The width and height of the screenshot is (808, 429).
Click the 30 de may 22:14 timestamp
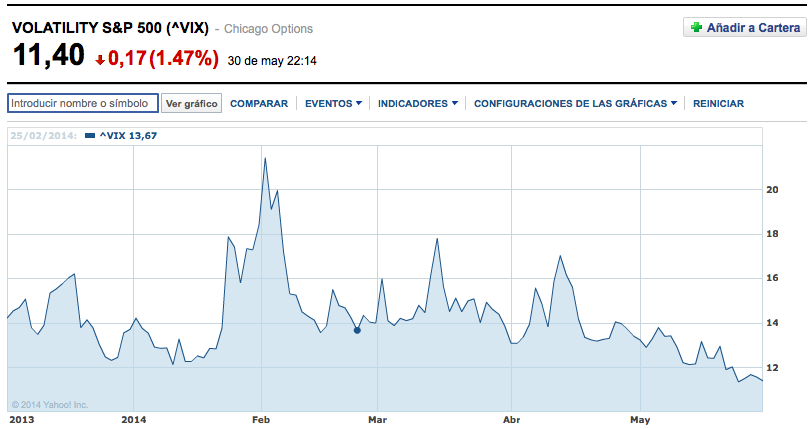click(x=272, y=61)
